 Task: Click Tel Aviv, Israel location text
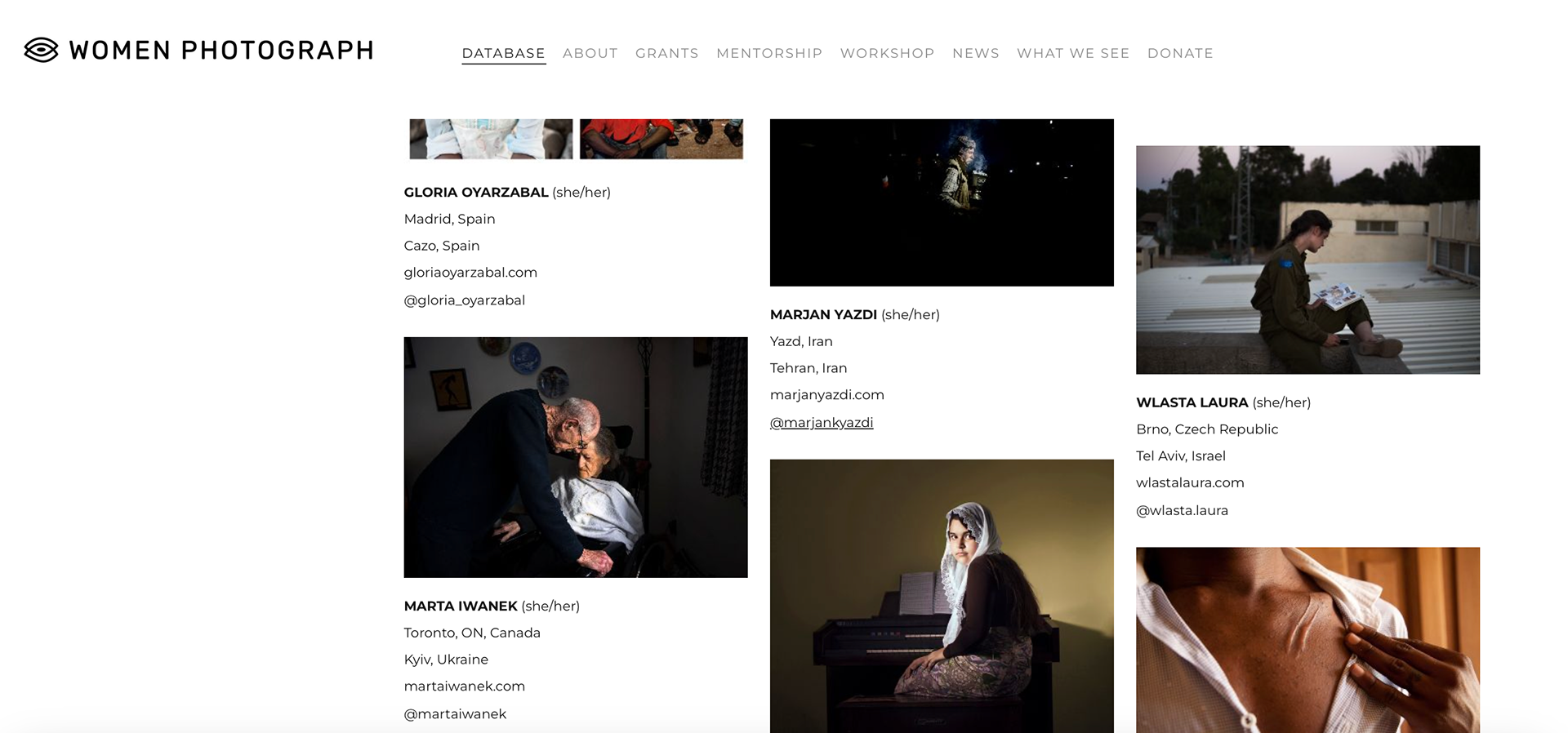(x=1181, y=456)
